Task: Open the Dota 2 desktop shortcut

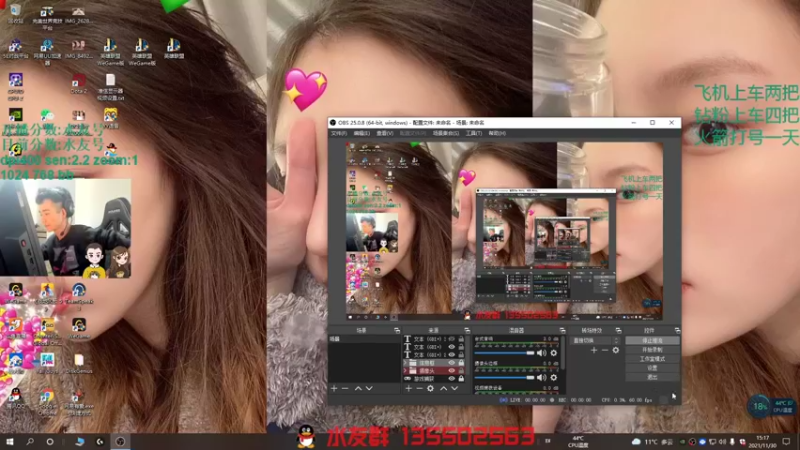Action: 79,84
